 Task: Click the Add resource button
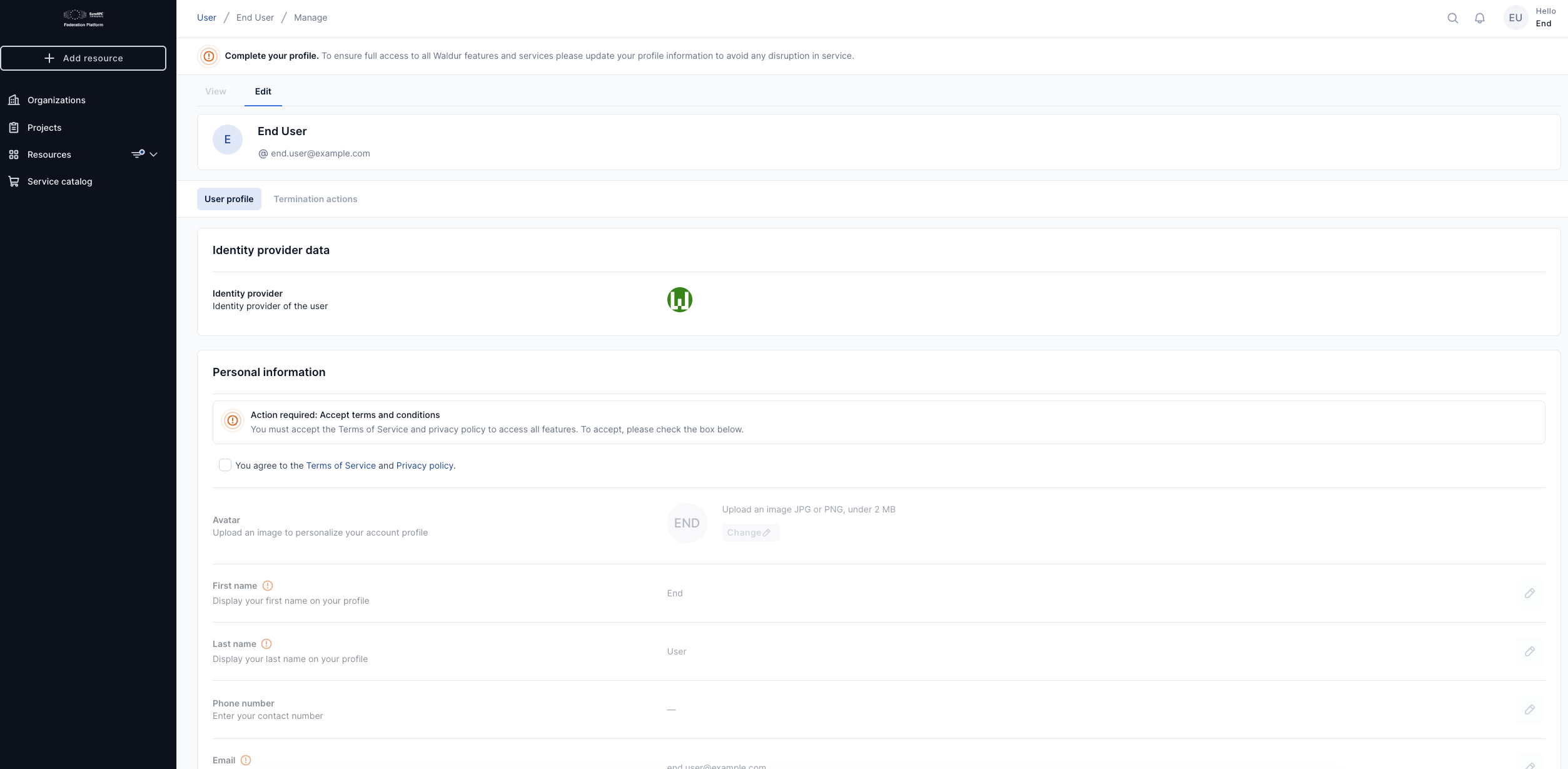[x=83, y=58]
